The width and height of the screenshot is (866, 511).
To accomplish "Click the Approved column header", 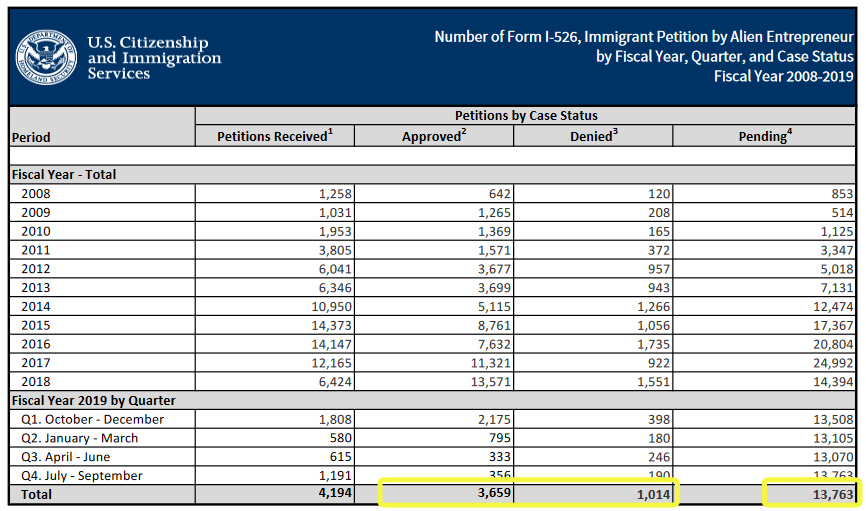I will [434, 136].
